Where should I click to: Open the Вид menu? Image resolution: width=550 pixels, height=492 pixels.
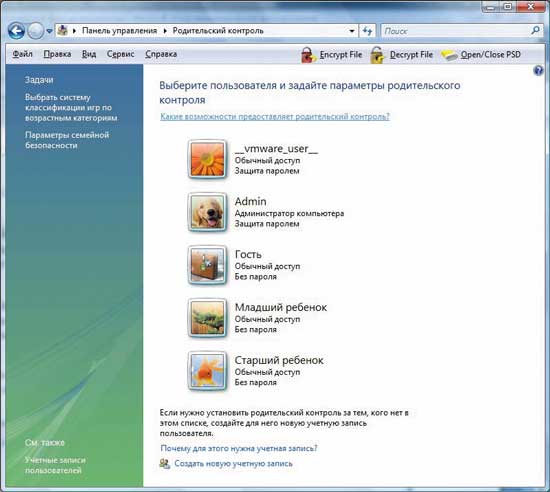pos(89,54)
